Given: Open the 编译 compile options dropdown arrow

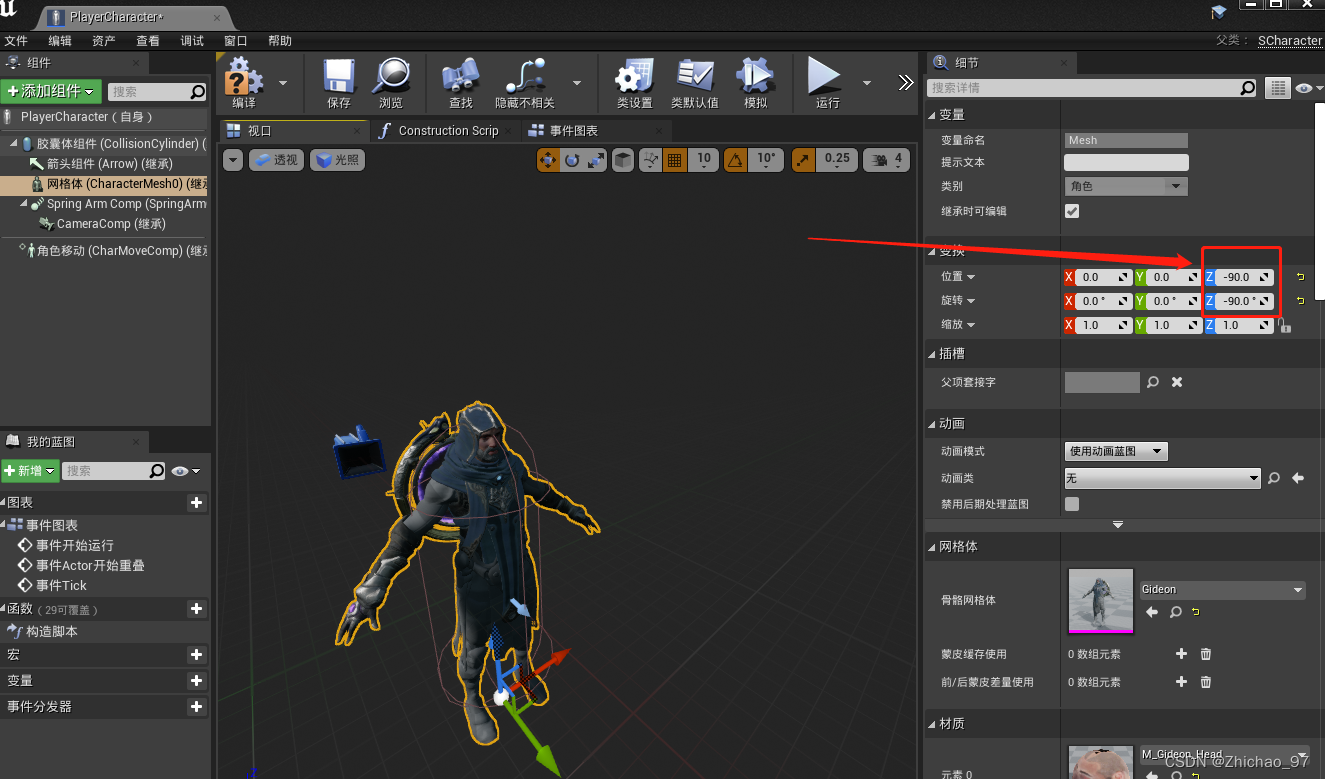Looking at the screenshot, I should pos(283,83).
